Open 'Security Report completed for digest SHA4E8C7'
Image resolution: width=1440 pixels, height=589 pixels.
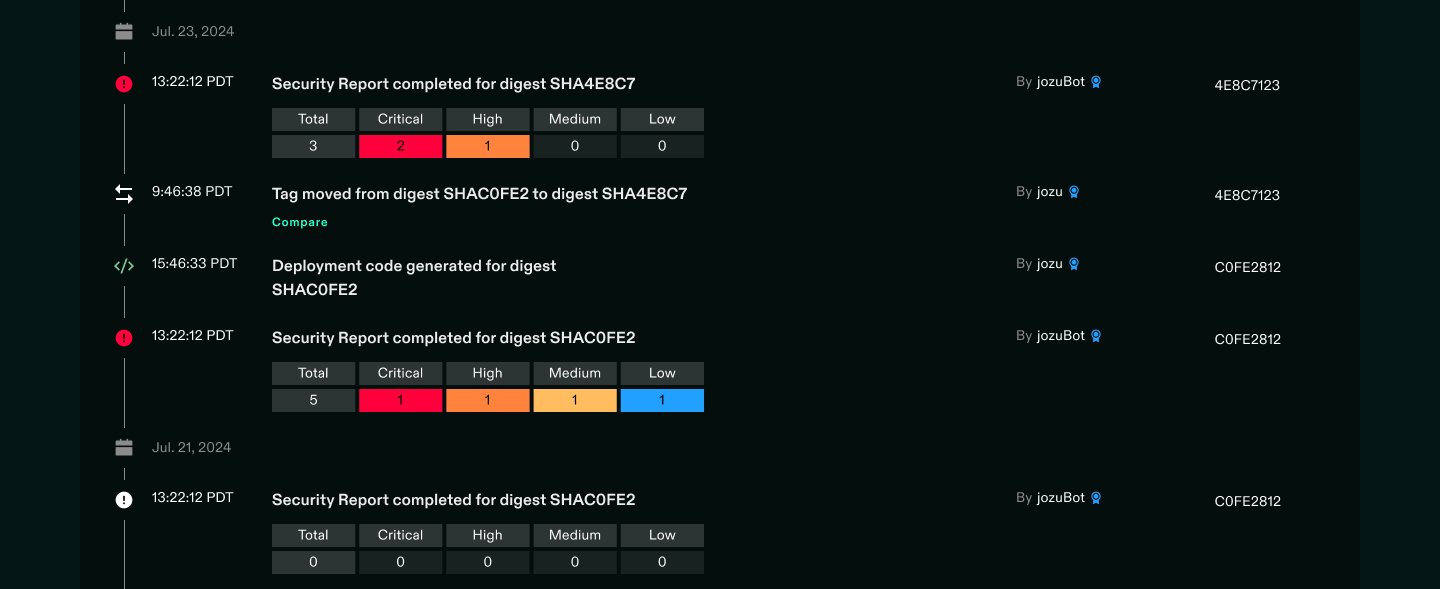453,84
